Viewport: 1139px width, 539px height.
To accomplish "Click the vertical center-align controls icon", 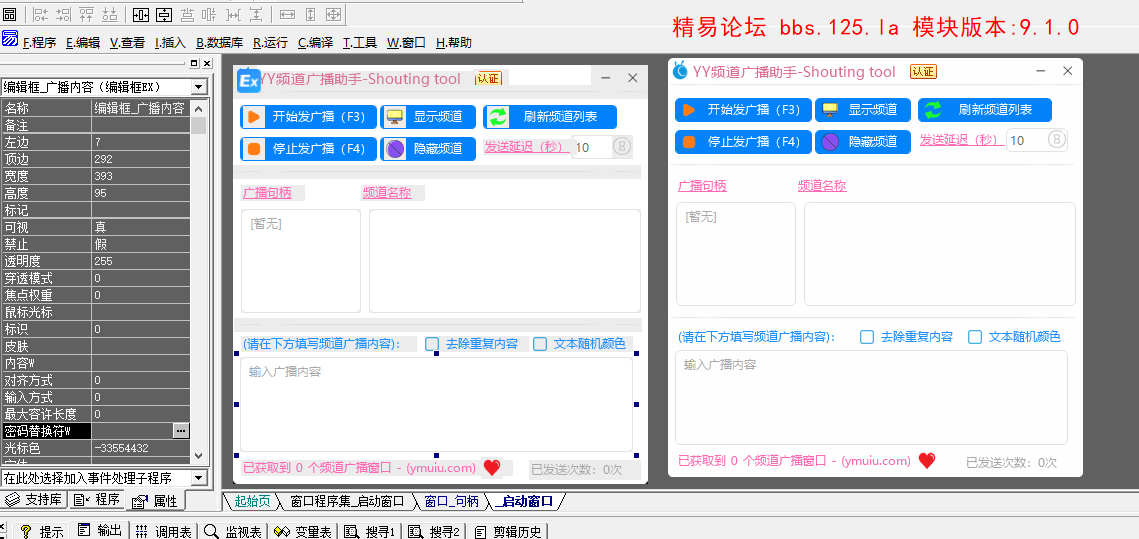I will click(x=209, y=14).
